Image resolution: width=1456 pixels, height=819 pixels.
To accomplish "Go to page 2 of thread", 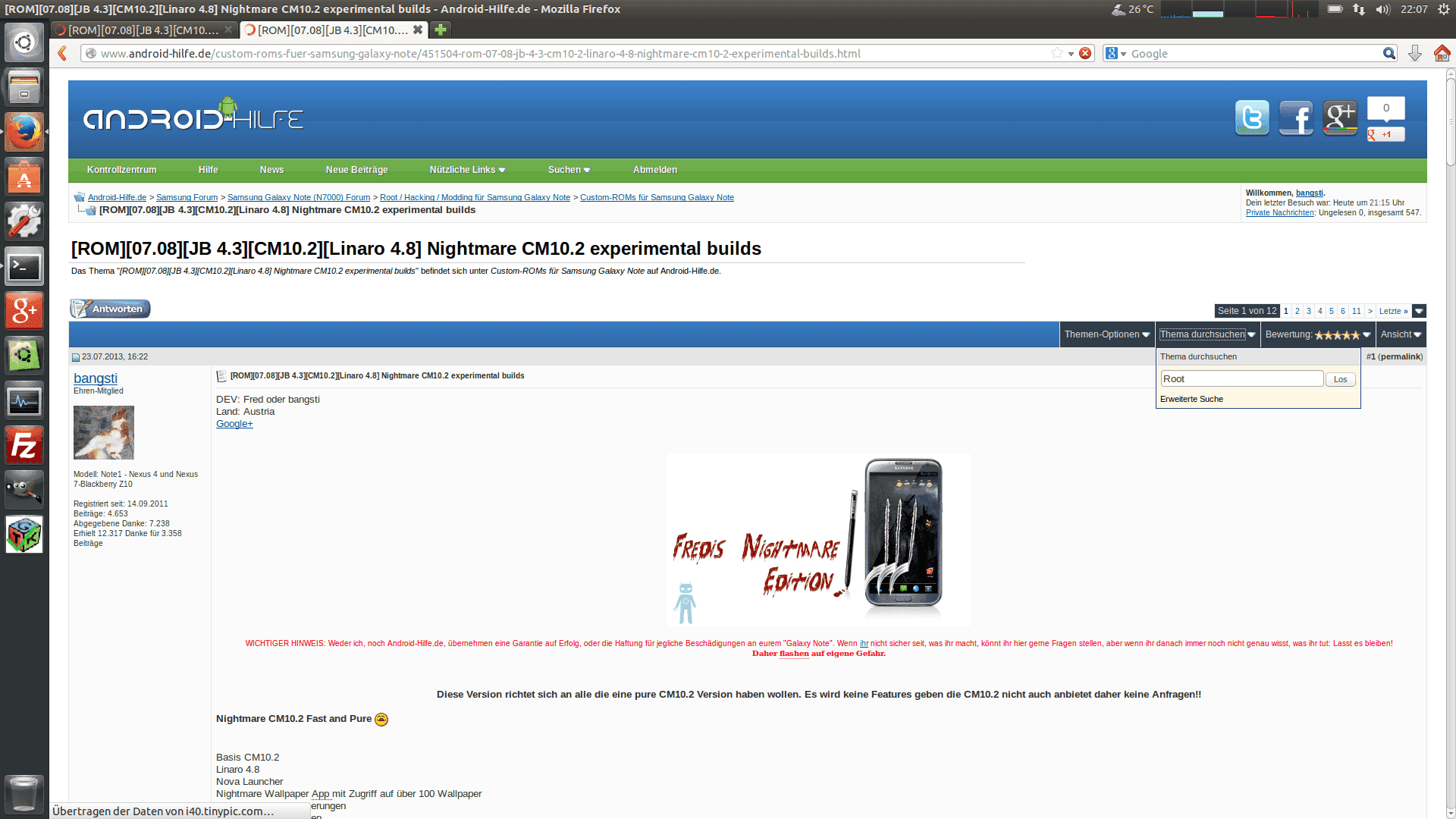I will tap(1298, 311).
